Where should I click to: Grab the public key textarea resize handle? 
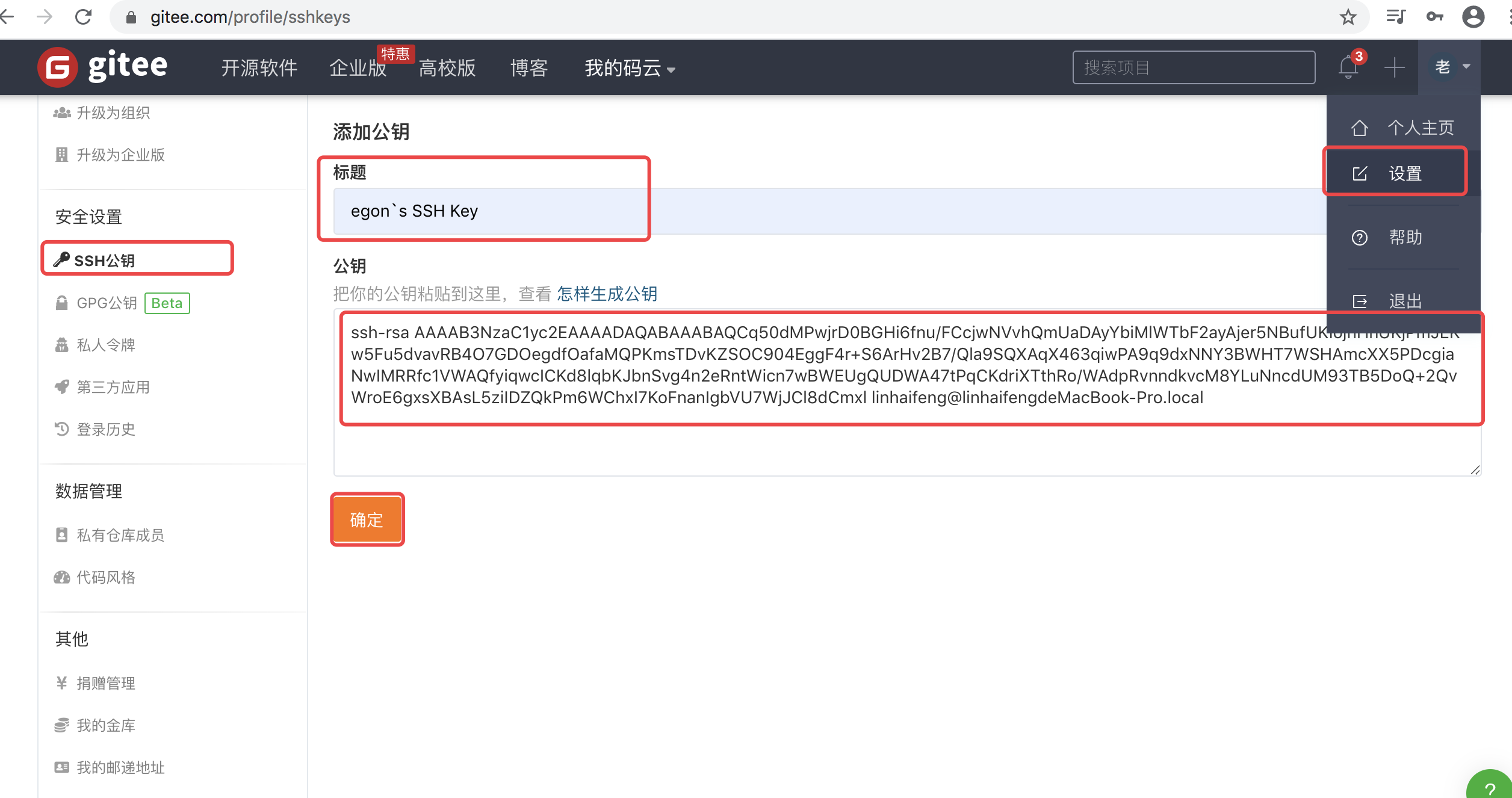(1475, 470)
